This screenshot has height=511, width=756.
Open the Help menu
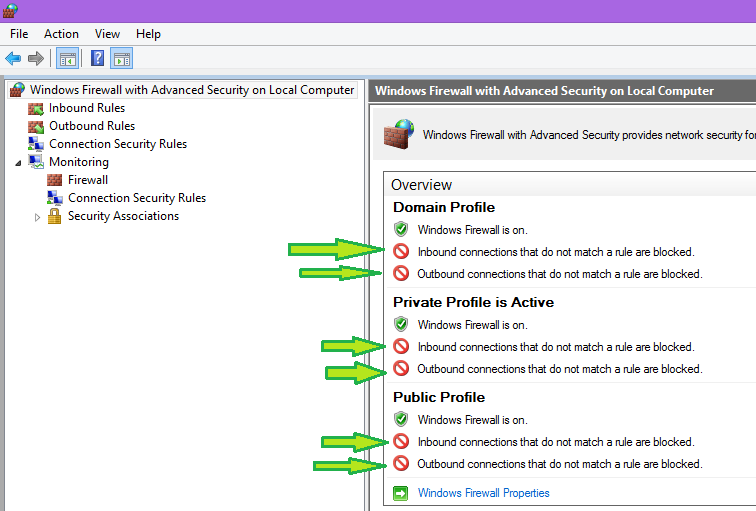click(148, 34)
